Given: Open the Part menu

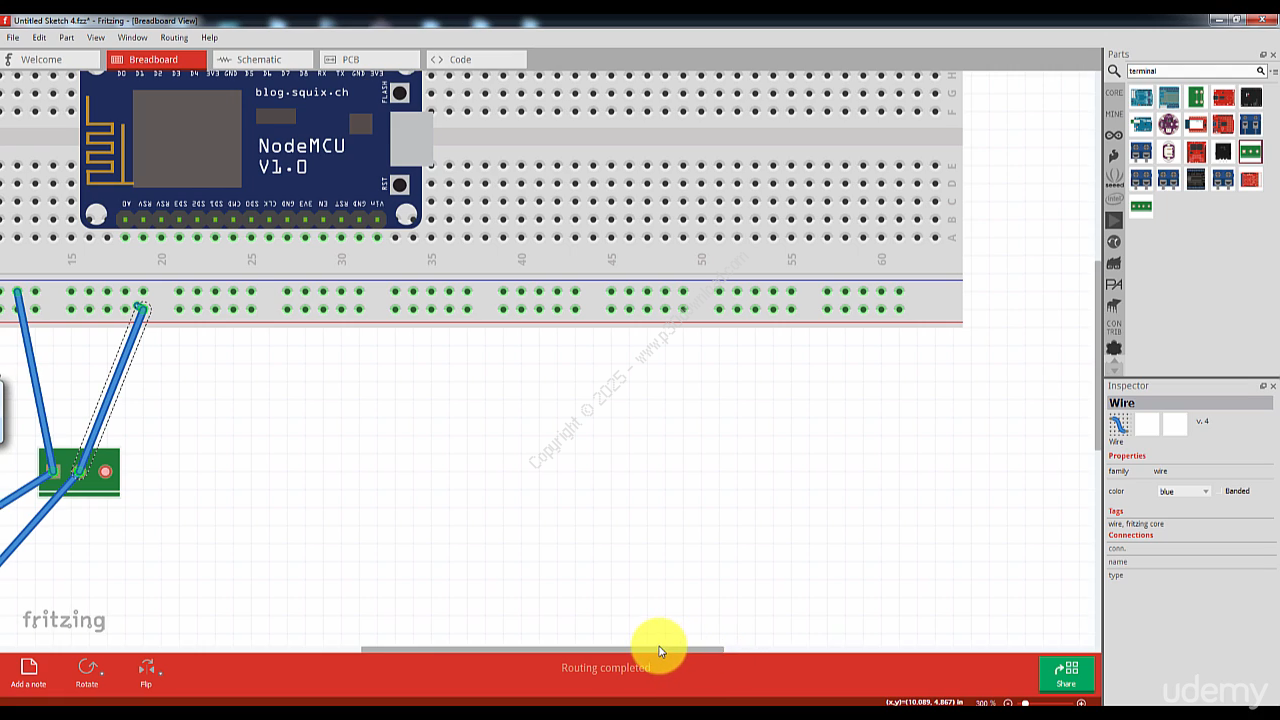Looking at the screenshot, I should click(x=66, y=38).
